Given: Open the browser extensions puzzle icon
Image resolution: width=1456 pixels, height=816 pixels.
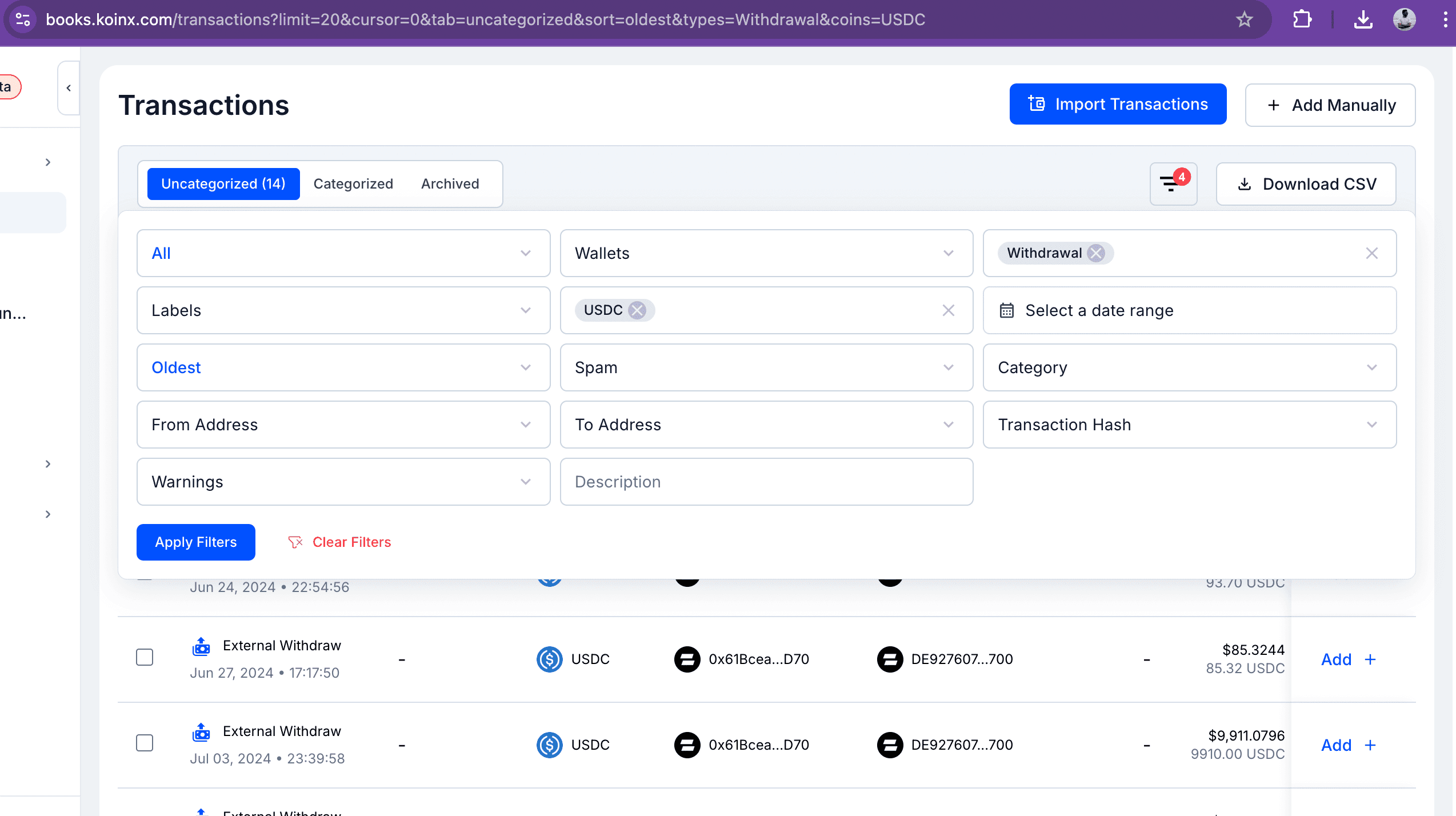Looking at the screenshot, I should pyautogui.click(x=1302, y=19).
